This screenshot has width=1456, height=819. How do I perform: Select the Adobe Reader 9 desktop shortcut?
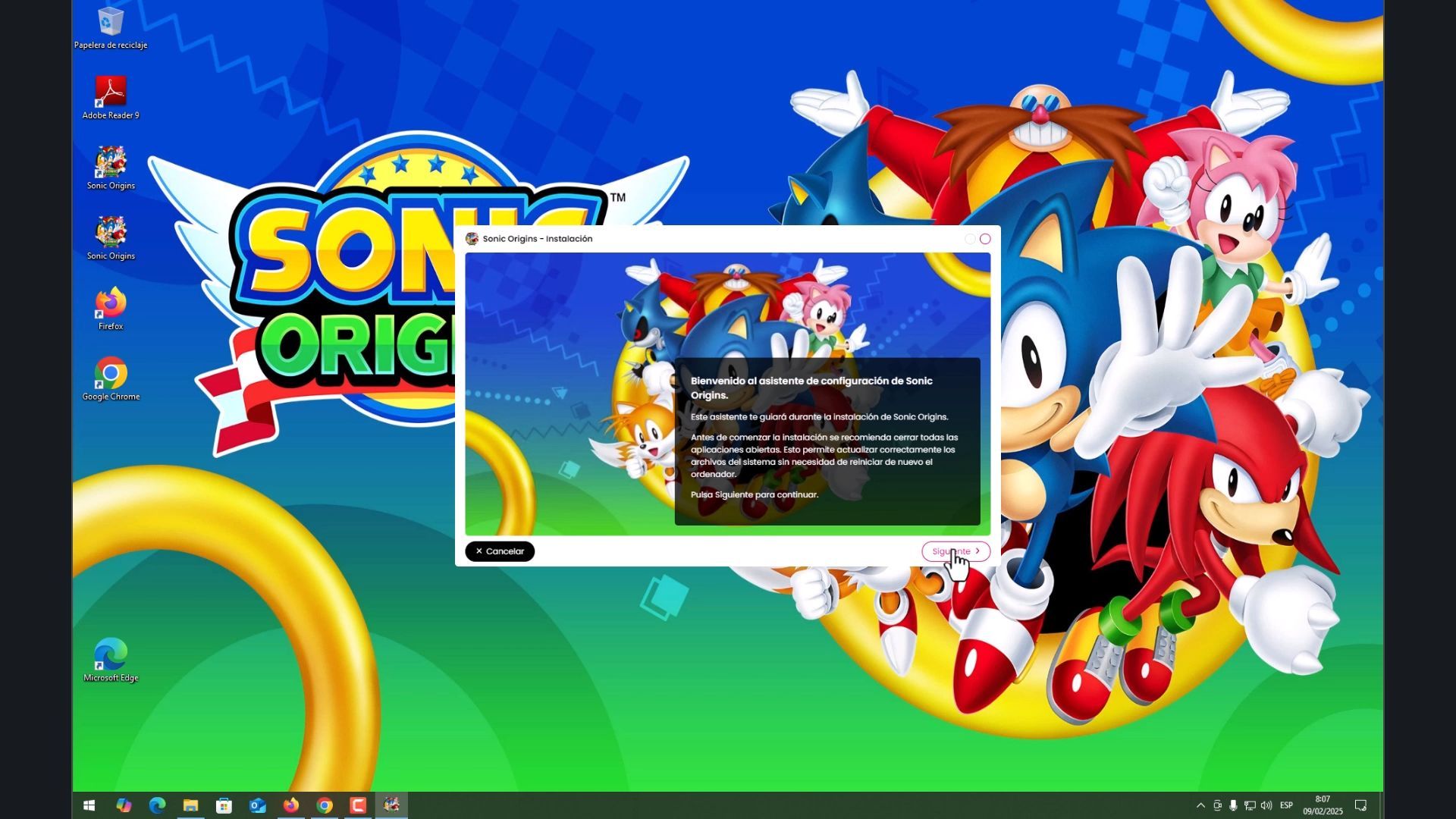pyautogui.click(x=111, y=98)
